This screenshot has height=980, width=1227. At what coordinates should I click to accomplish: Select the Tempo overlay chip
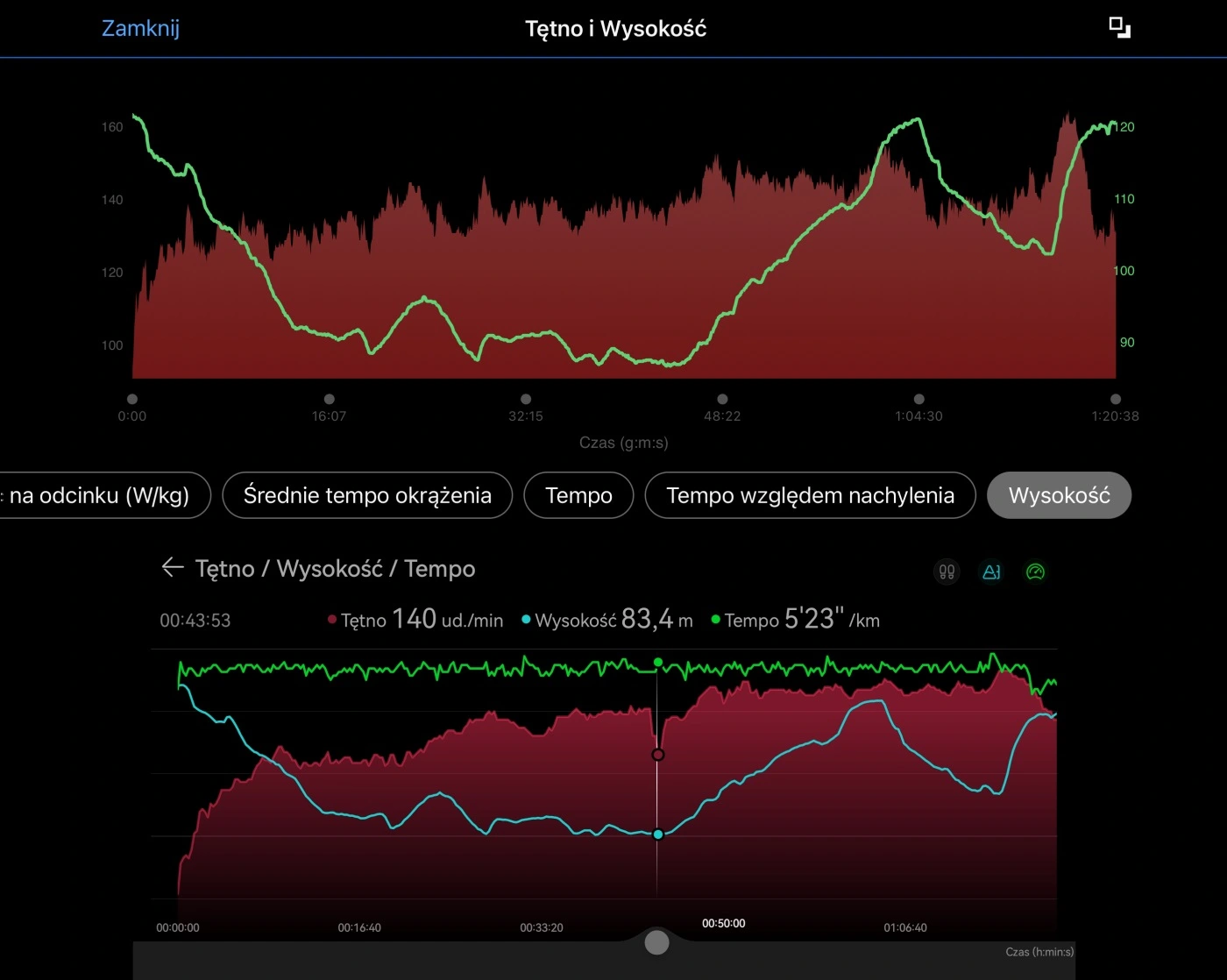pyautogui.click(x=578, y=495)
